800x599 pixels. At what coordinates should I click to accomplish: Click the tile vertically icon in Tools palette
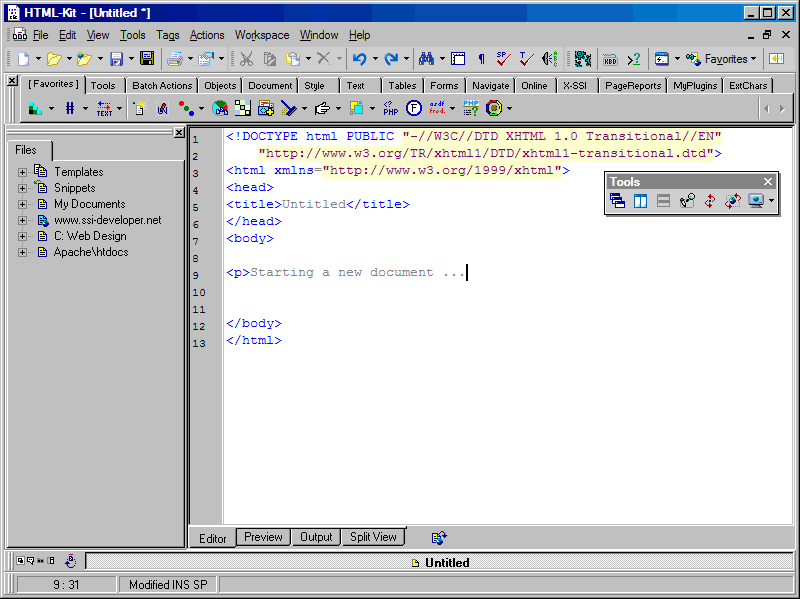tap(640, 201)
